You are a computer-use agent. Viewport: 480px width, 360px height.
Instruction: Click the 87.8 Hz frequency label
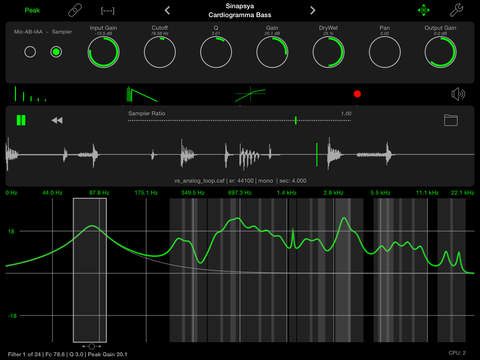coord(99,193)
